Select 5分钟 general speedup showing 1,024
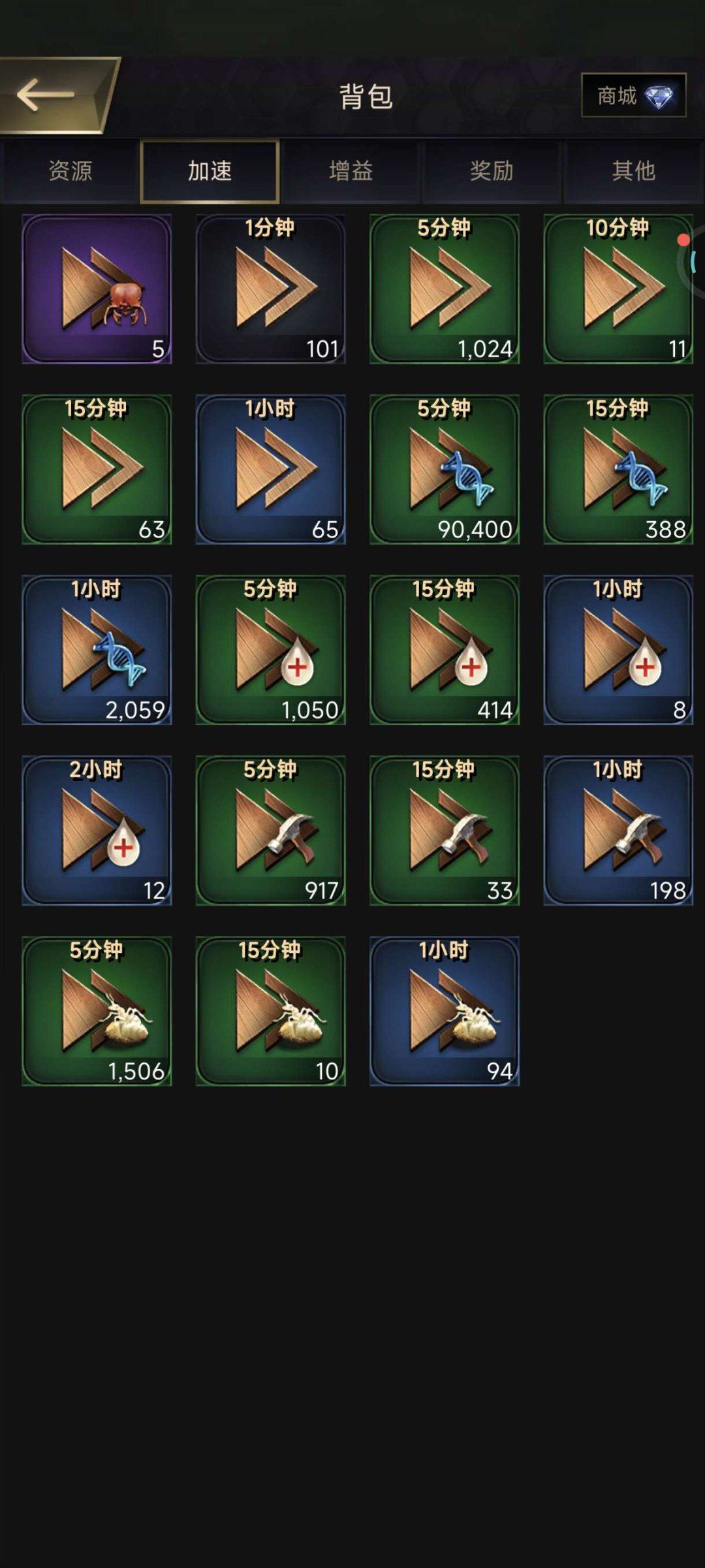705x1568 pixels. click(x=445, y=289)
